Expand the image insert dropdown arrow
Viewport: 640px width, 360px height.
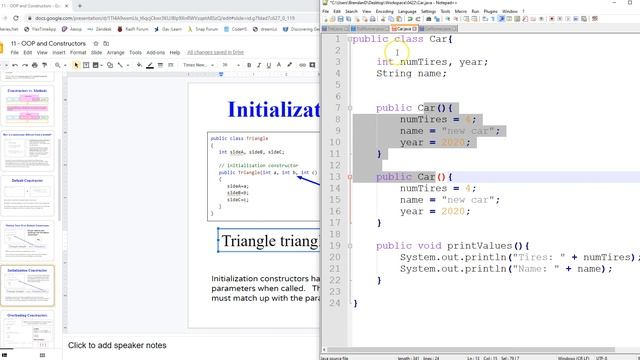pyautogui.click(x=101, y=65)
